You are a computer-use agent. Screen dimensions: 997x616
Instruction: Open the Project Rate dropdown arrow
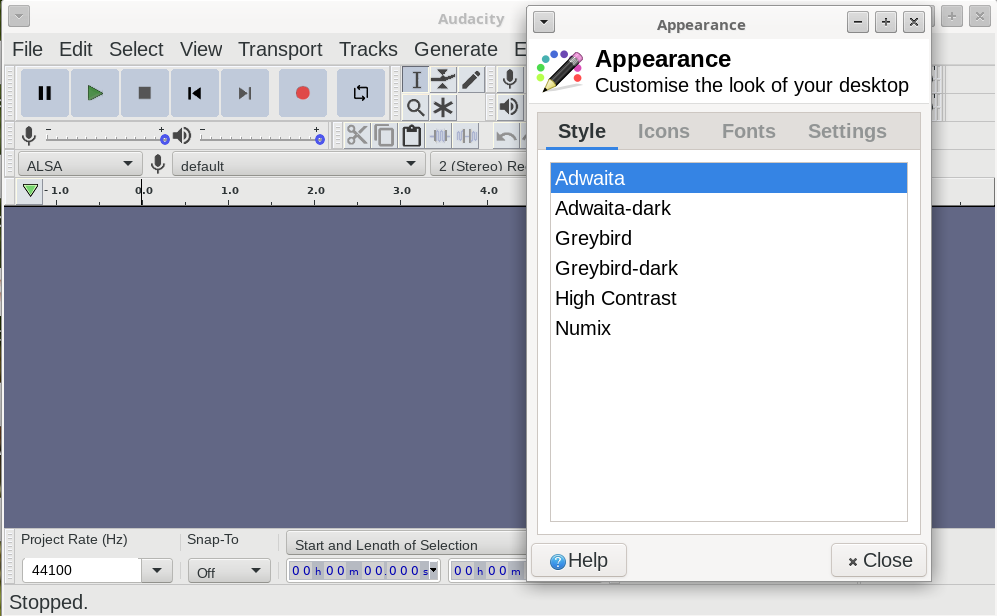coord(156,570)
